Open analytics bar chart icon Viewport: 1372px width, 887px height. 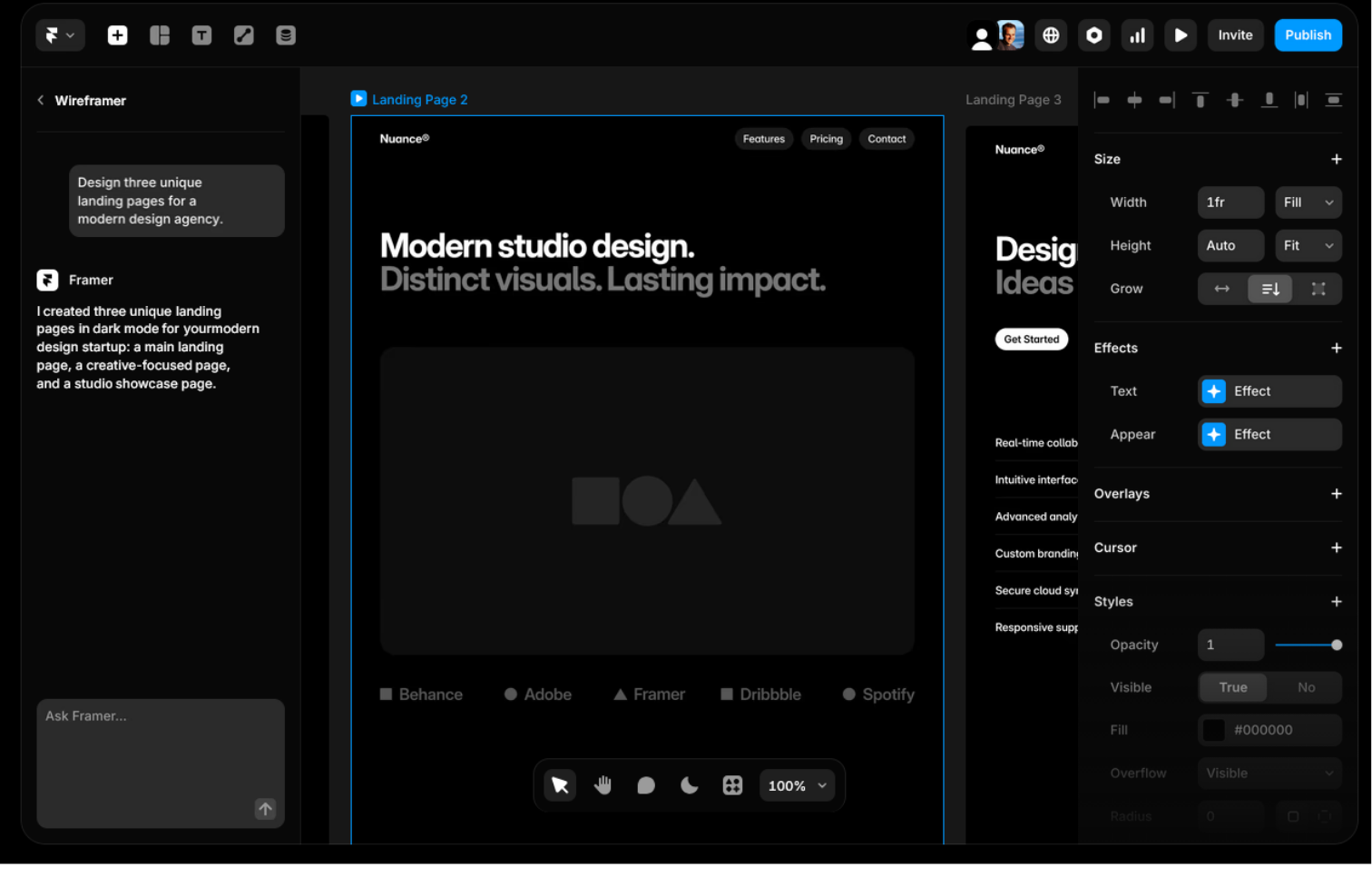click(x=1137, y=35)
